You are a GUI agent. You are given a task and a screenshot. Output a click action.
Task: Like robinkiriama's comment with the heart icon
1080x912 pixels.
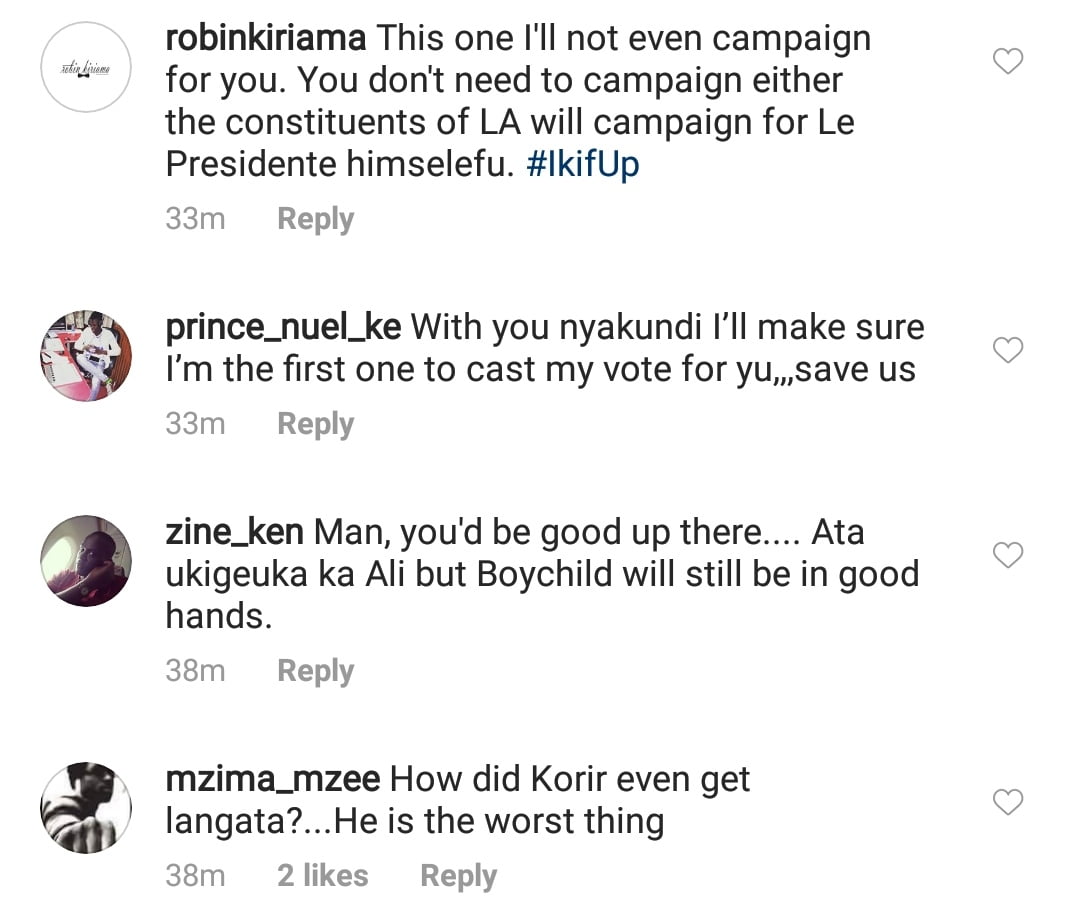[x=1007, y=62]
